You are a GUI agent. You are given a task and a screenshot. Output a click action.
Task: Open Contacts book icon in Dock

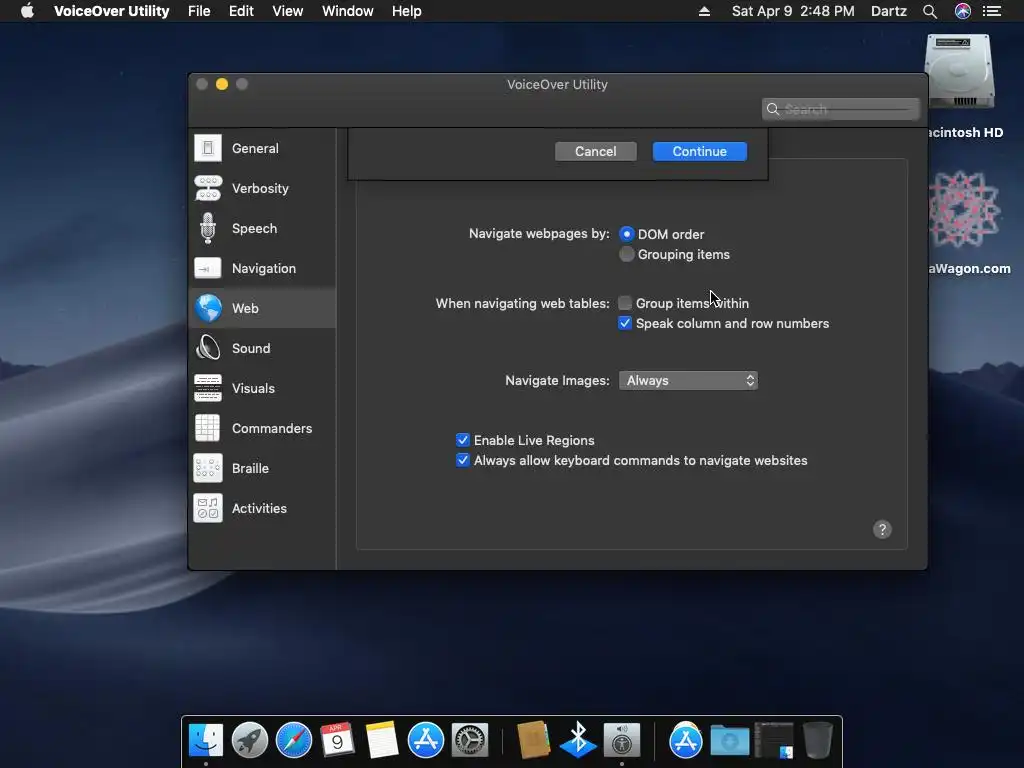533,741
